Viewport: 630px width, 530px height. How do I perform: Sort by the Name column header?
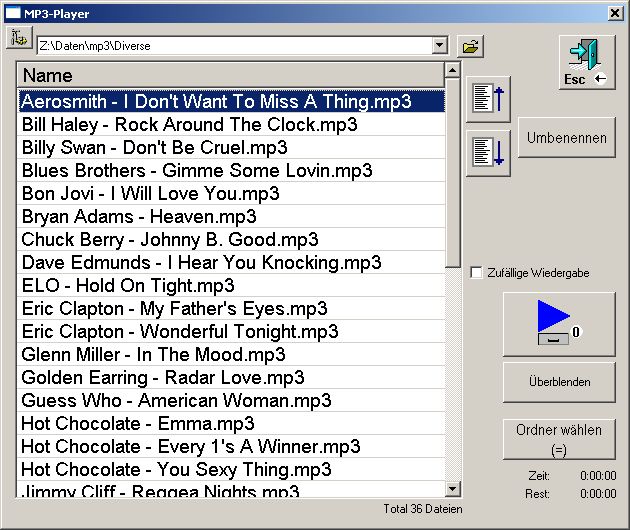[x=231, y=75]
